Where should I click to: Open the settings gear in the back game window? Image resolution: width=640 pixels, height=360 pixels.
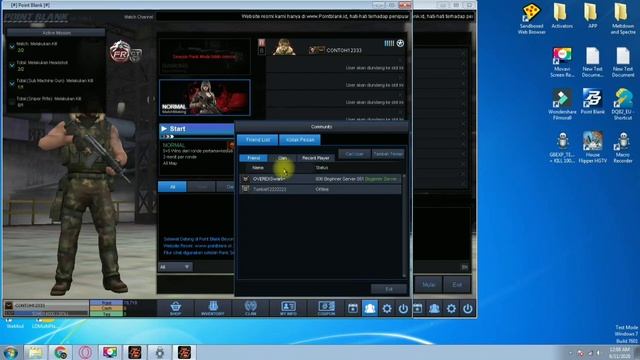(451, 309)
